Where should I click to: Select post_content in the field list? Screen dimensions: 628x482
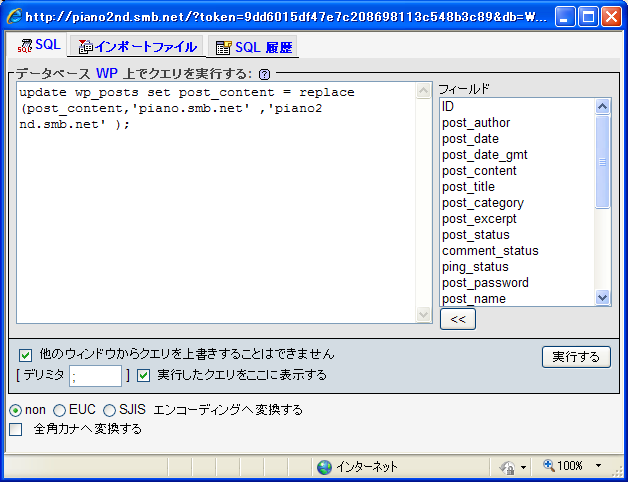(x=479, y=171)
